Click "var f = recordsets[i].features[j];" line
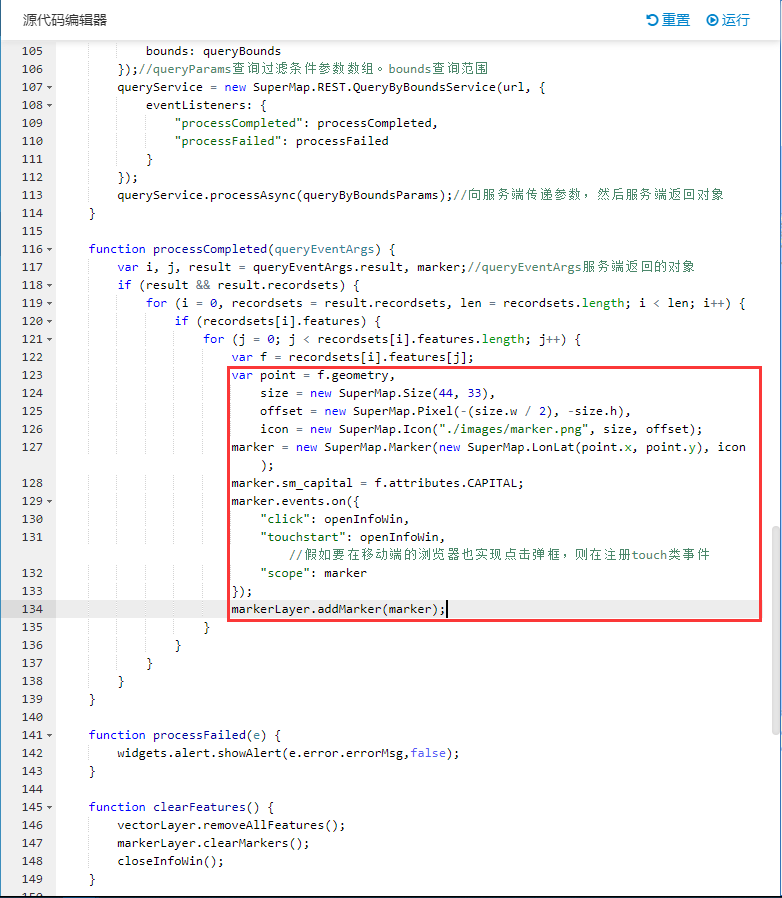Screen dimensions: 782x898 353,357
